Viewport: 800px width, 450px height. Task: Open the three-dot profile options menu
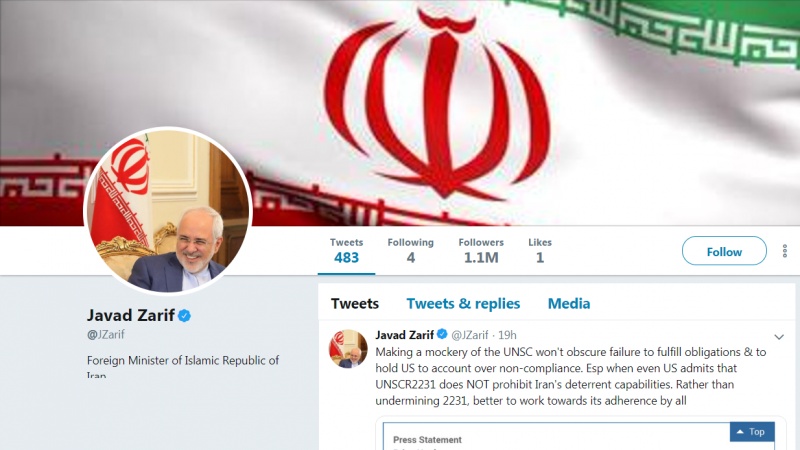coord(785,251)
